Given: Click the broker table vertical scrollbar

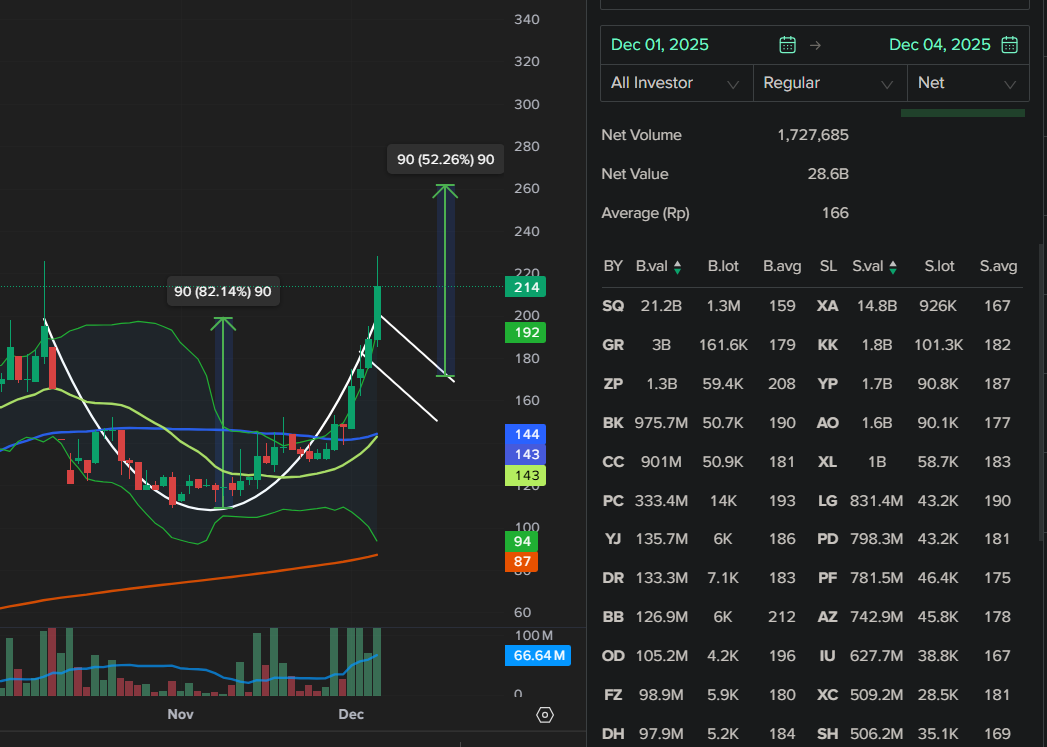Looking at the screenshot, I should point(1042,400).
